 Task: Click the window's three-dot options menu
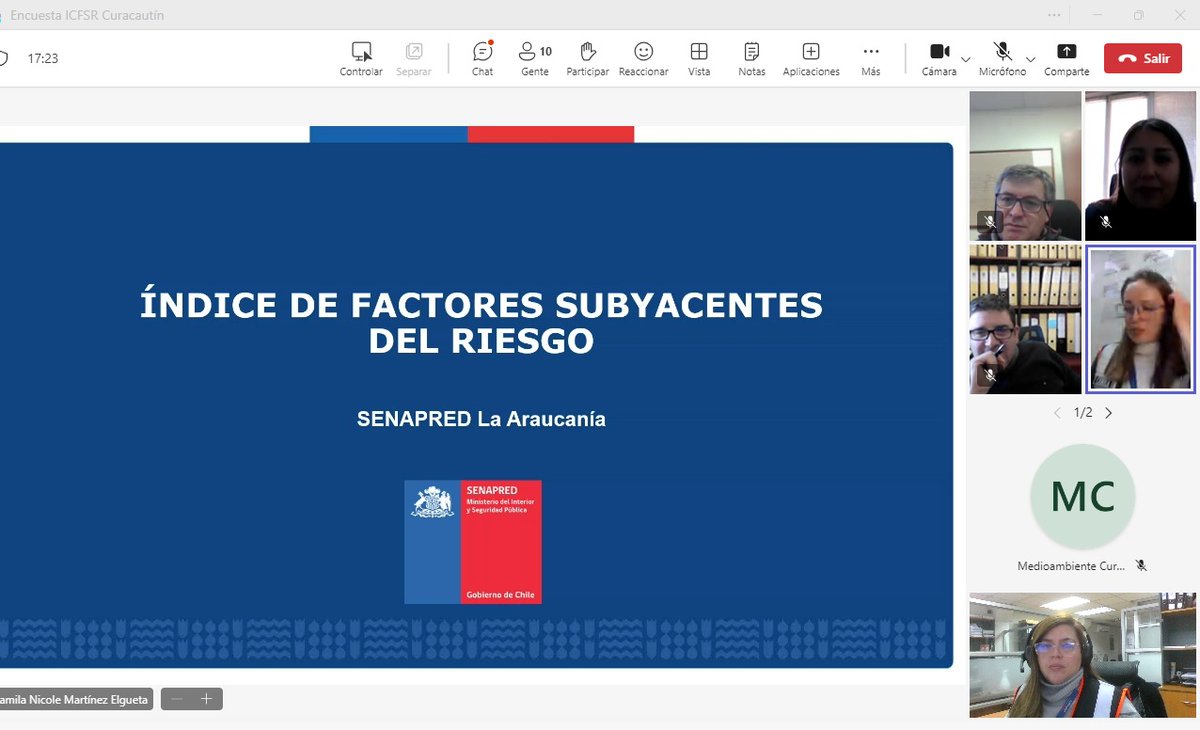click(x=1055, y=15)
